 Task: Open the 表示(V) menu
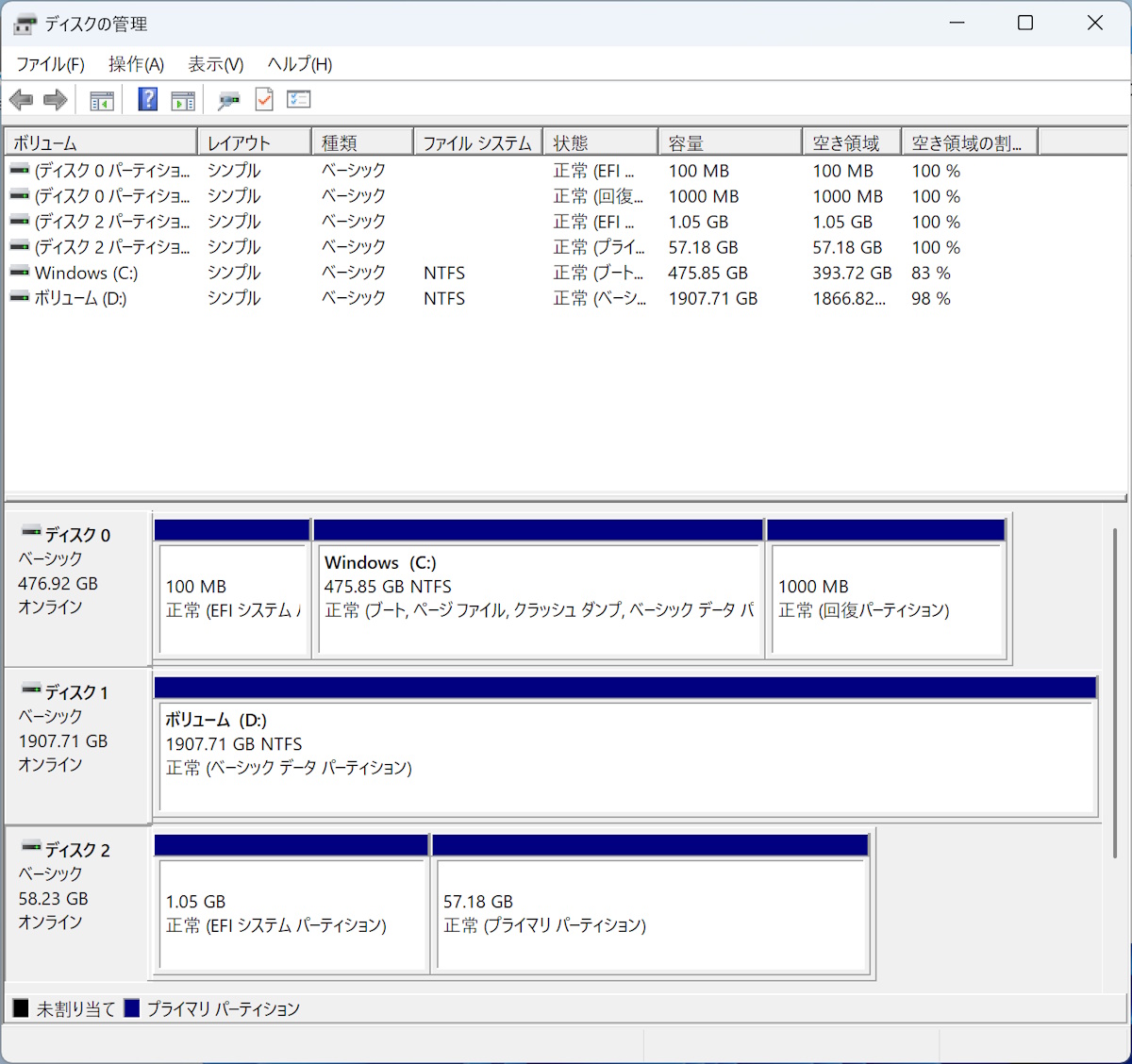click(215, 64)
